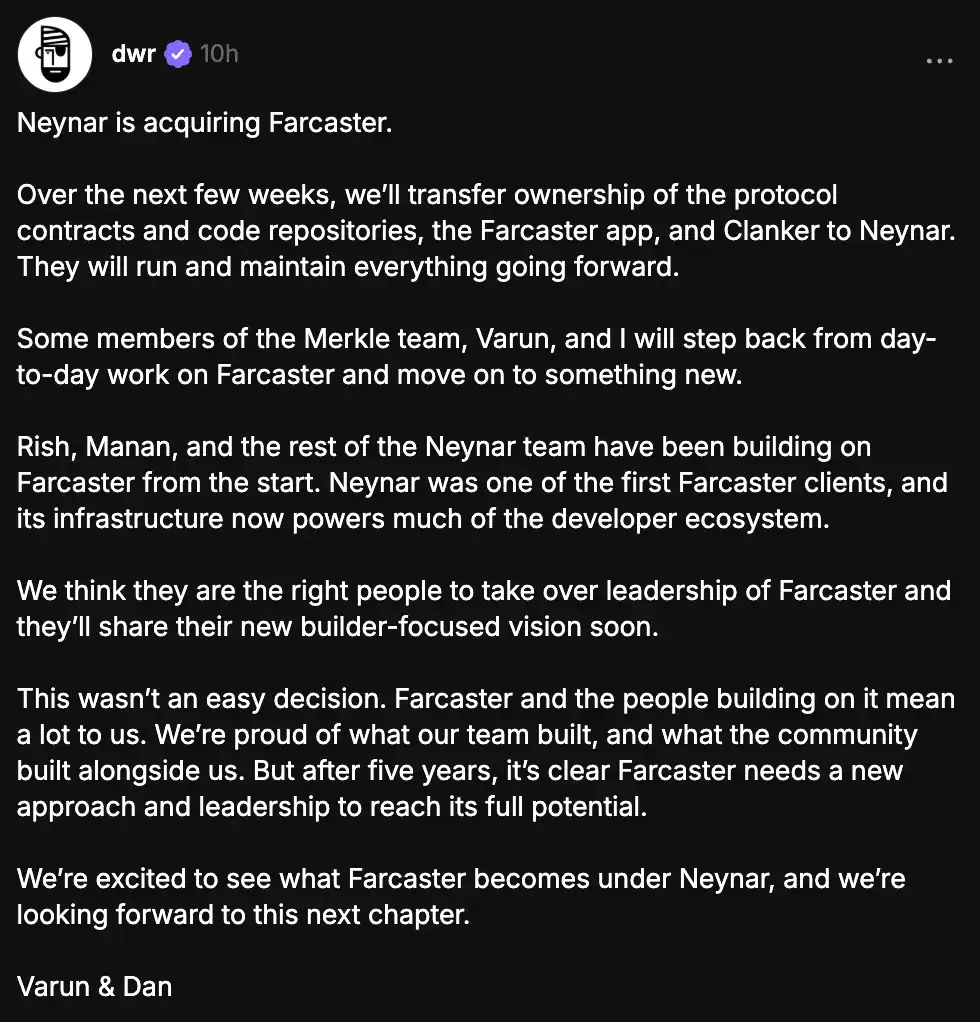Click the signature line Varun & Dan
The height and width of the screenshot is (1022, 980).
[x=93, y=986]
